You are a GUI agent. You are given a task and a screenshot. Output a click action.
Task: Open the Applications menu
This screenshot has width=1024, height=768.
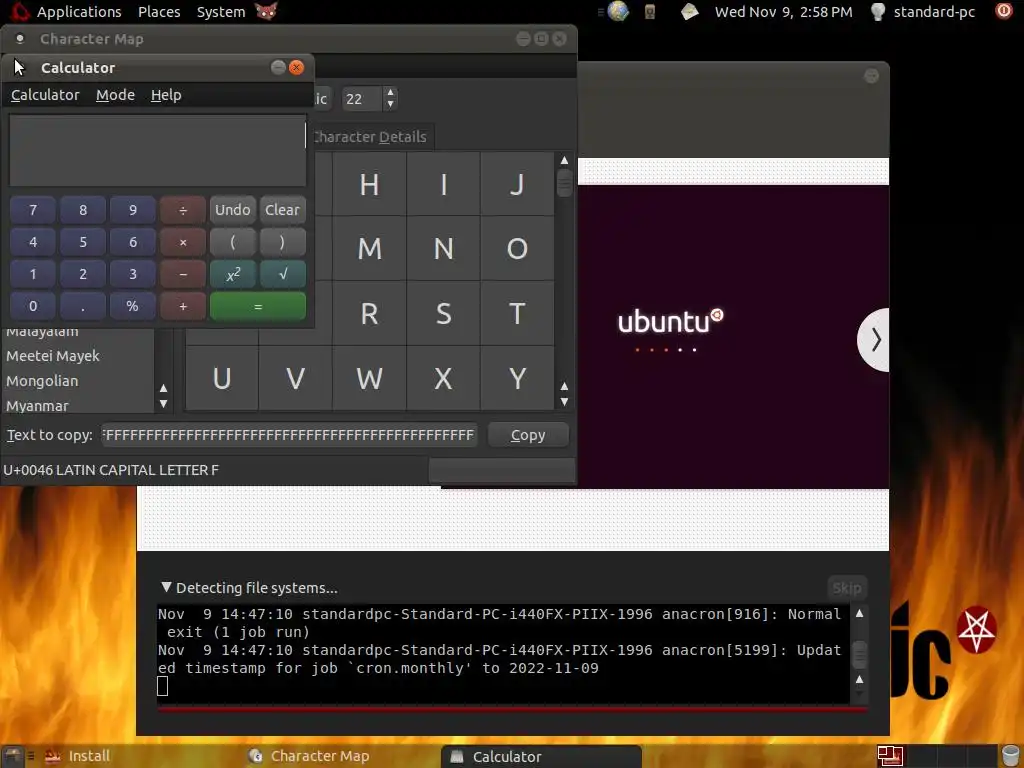(78, 12)
